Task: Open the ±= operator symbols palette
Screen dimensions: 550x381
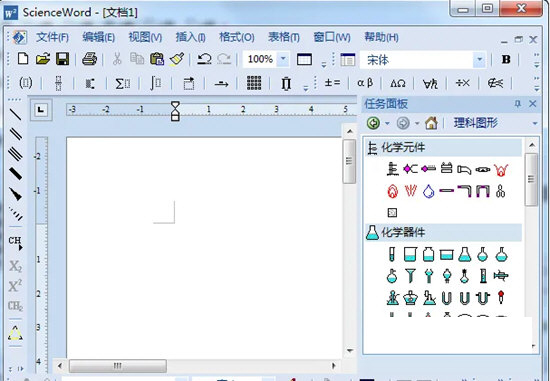Action: (332, 83)
